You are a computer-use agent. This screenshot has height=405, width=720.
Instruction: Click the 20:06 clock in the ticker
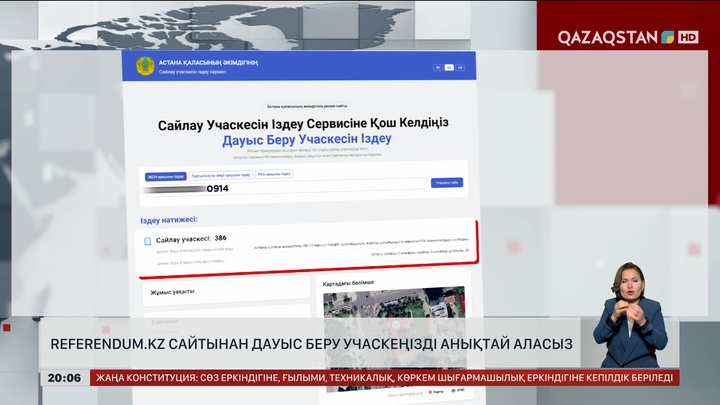coord(64,378)
